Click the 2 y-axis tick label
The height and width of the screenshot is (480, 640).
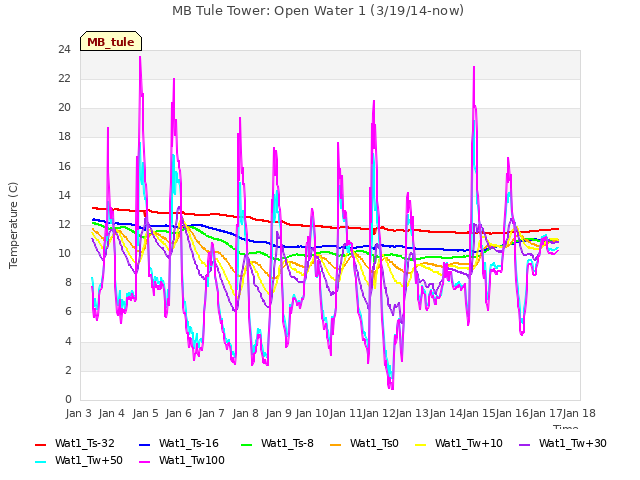coord(68,371)
